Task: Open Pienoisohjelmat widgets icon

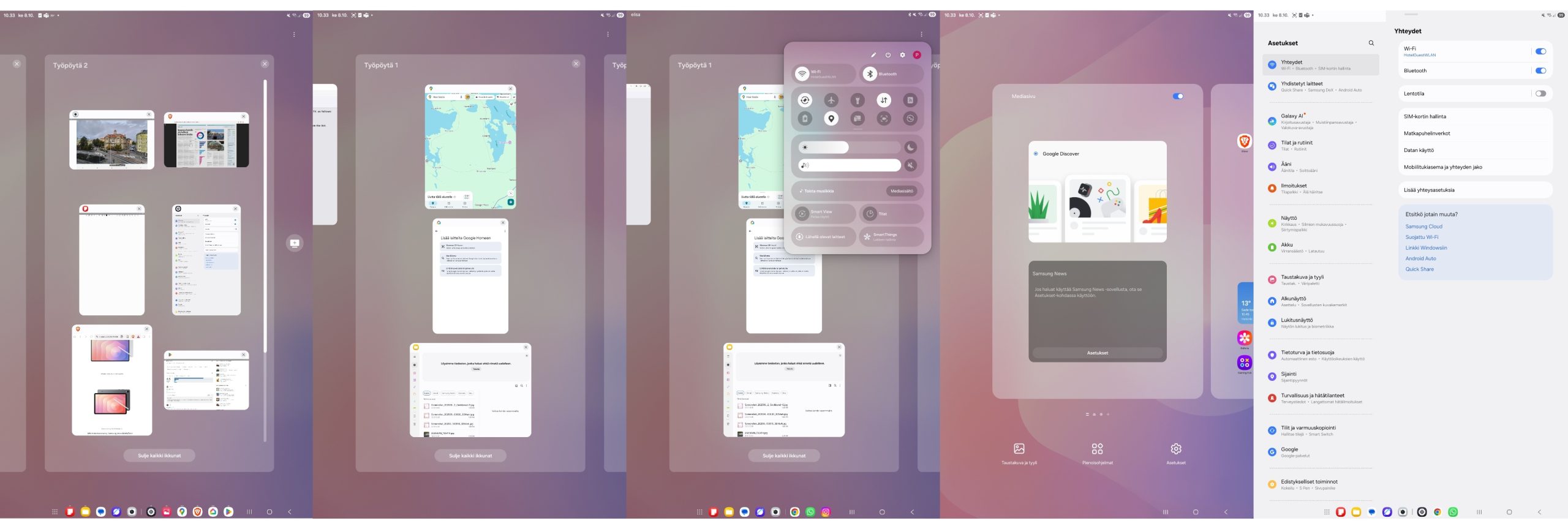Action: (x=1097, y=449)
